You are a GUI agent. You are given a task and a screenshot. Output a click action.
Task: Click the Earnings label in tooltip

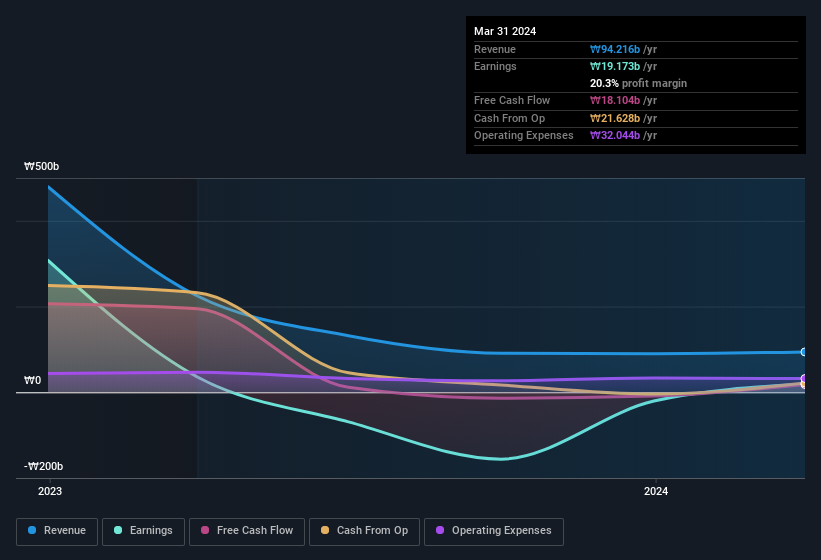coord(495,66)
